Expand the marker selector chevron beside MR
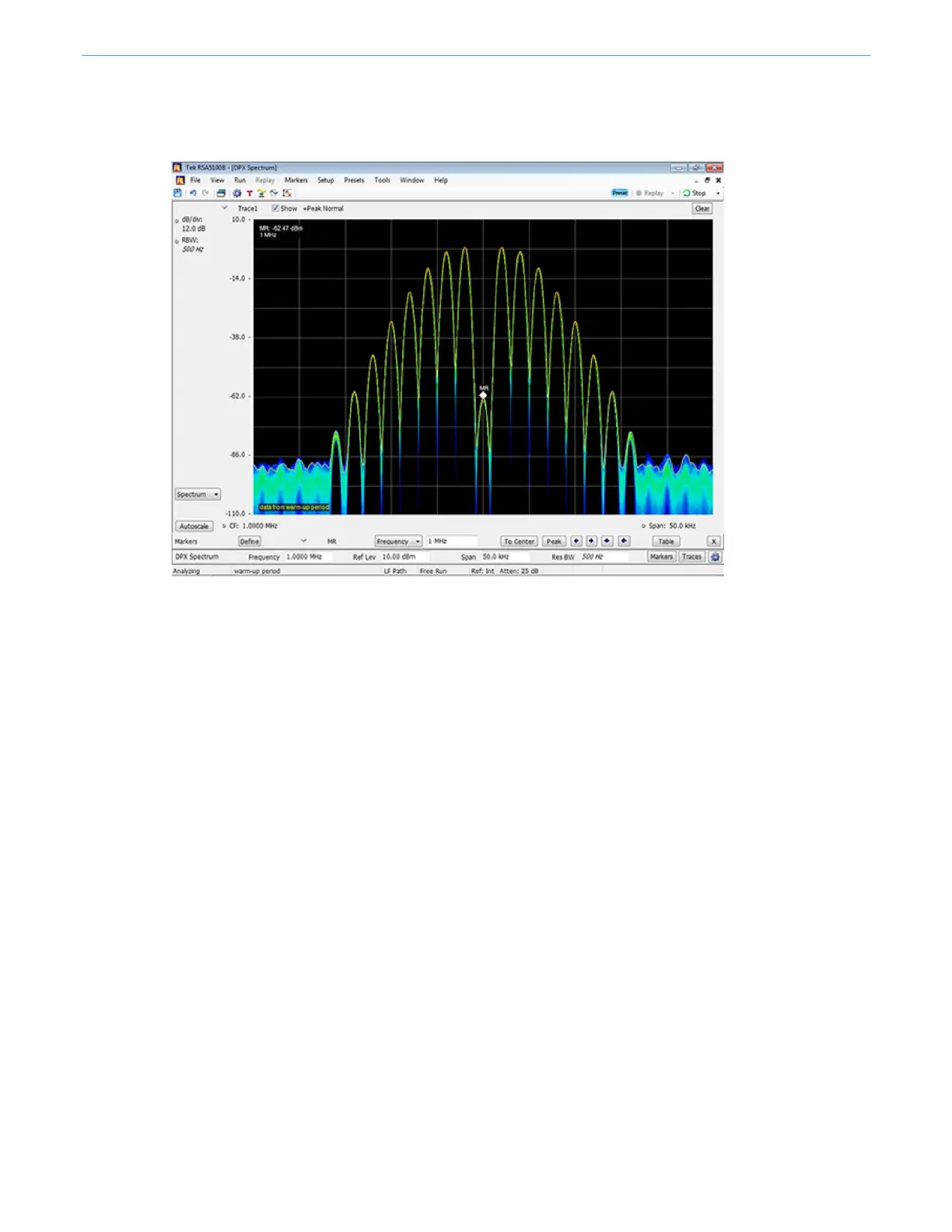This screenshot has width=952, height=1232. tap(303, 541)
